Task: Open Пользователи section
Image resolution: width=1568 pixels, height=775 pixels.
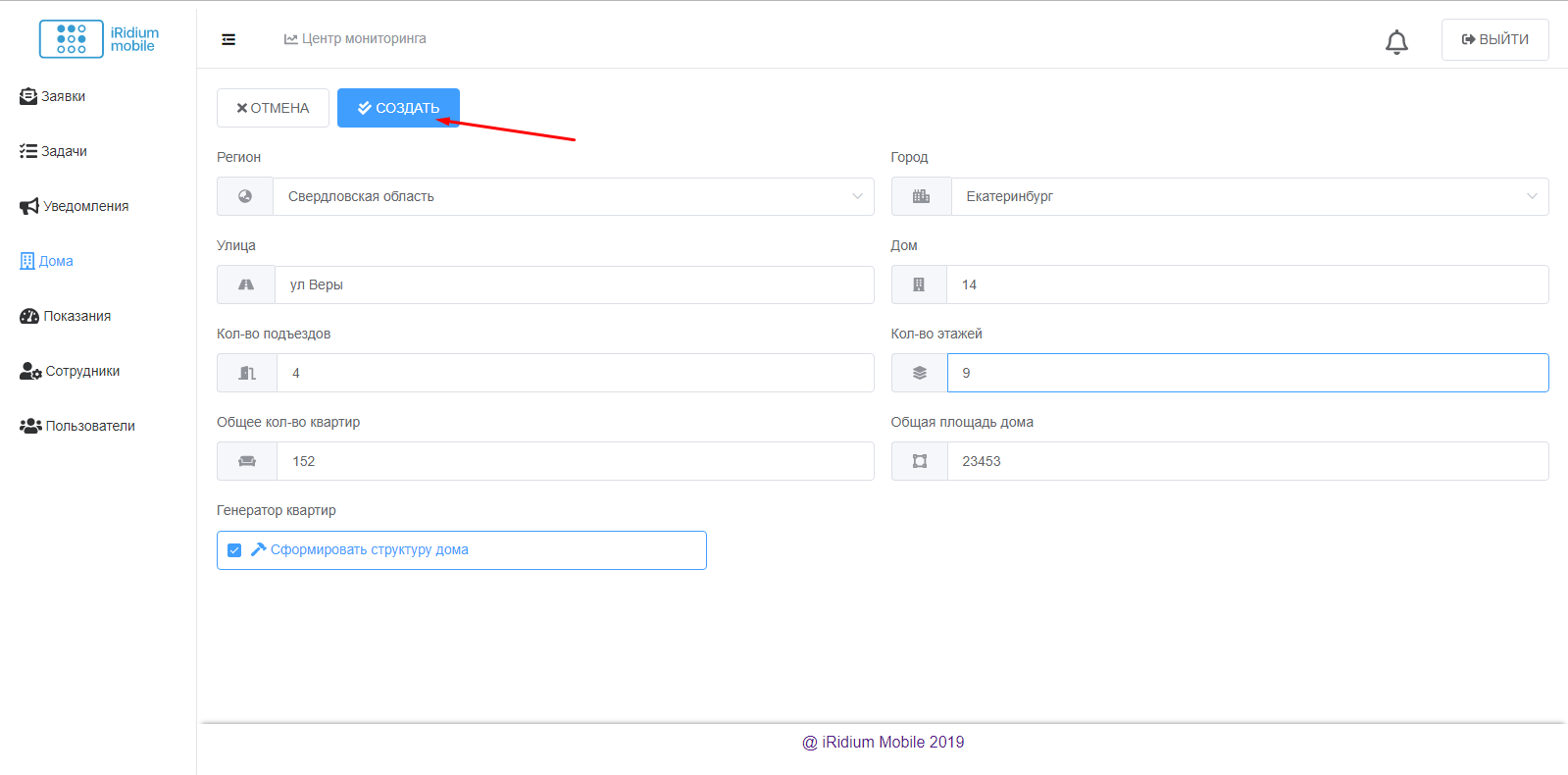Action: (77, 426)
